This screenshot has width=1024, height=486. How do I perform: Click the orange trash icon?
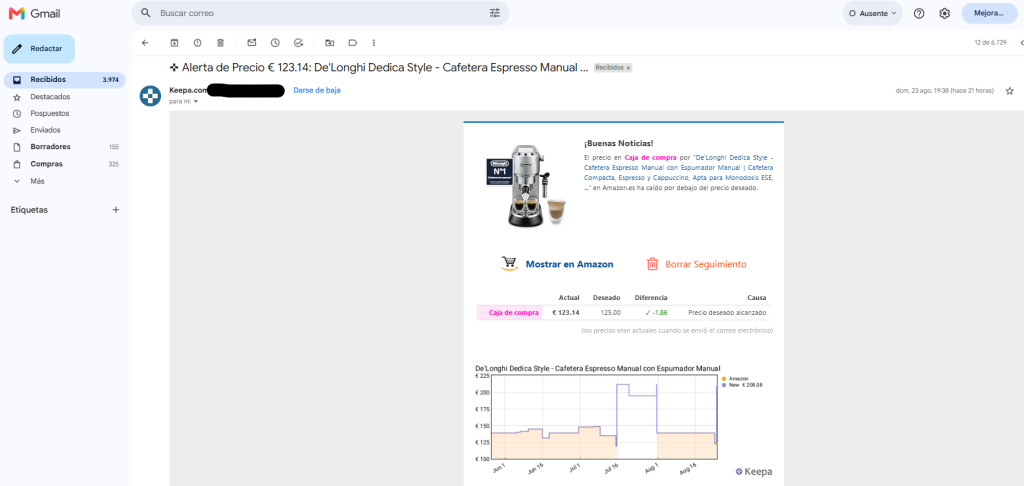pos(652,264)
